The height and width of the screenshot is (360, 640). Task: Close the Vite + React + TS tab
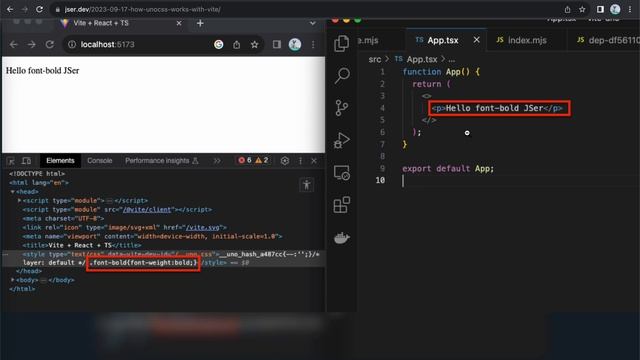click(179, 23)
